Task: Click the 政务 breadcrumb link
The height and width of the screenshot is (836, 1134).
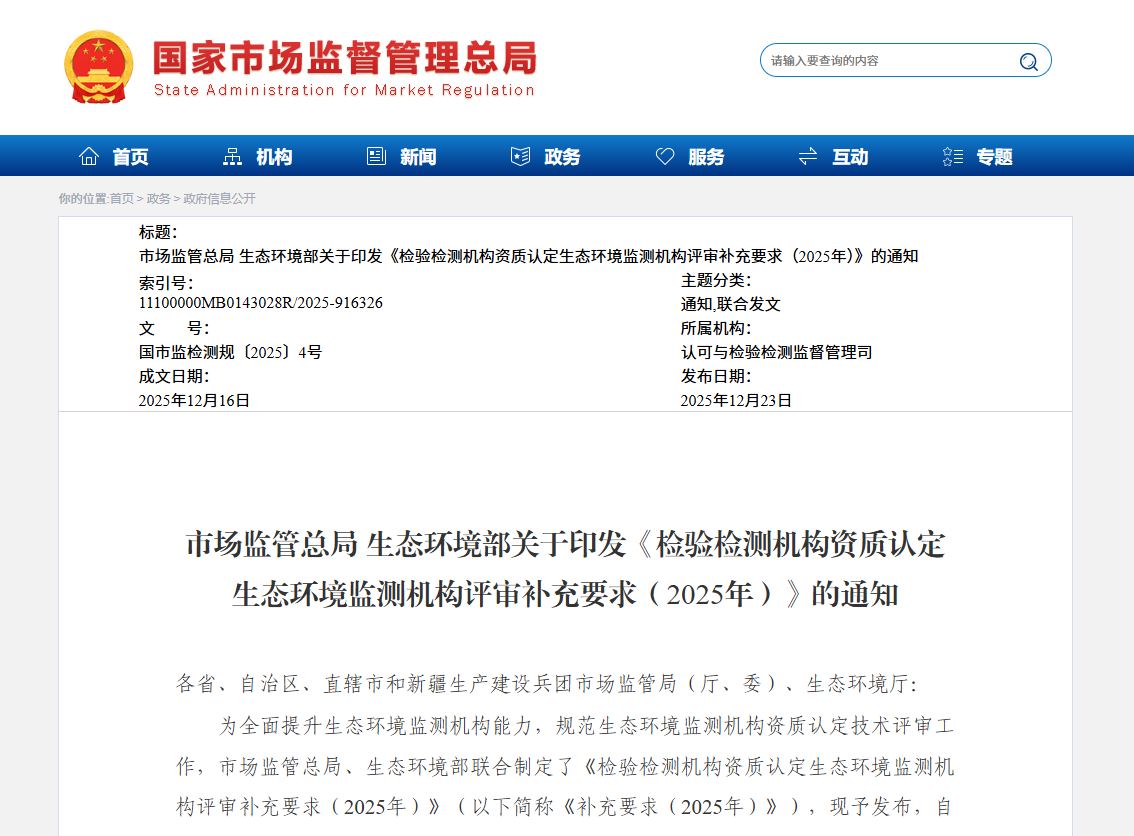Action: 158,199
